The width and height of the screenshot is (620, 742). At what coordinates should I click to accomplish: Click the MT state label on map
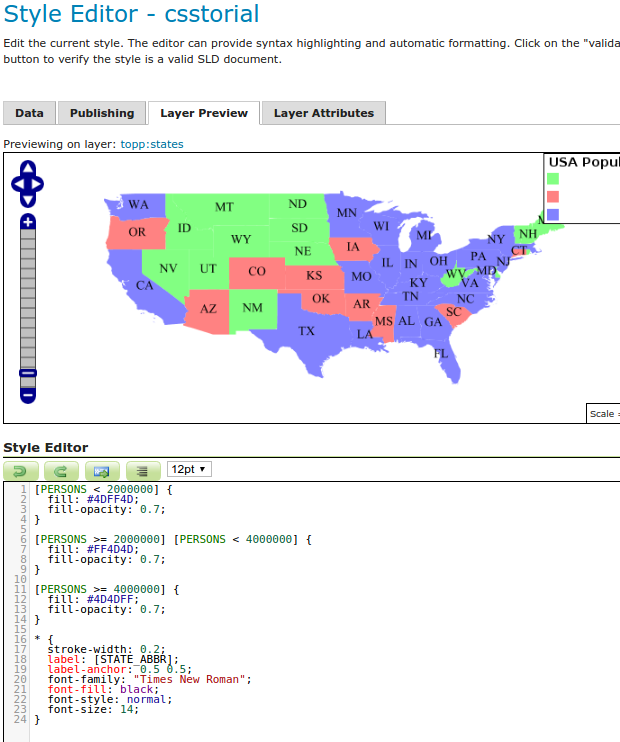coord(224,207)
